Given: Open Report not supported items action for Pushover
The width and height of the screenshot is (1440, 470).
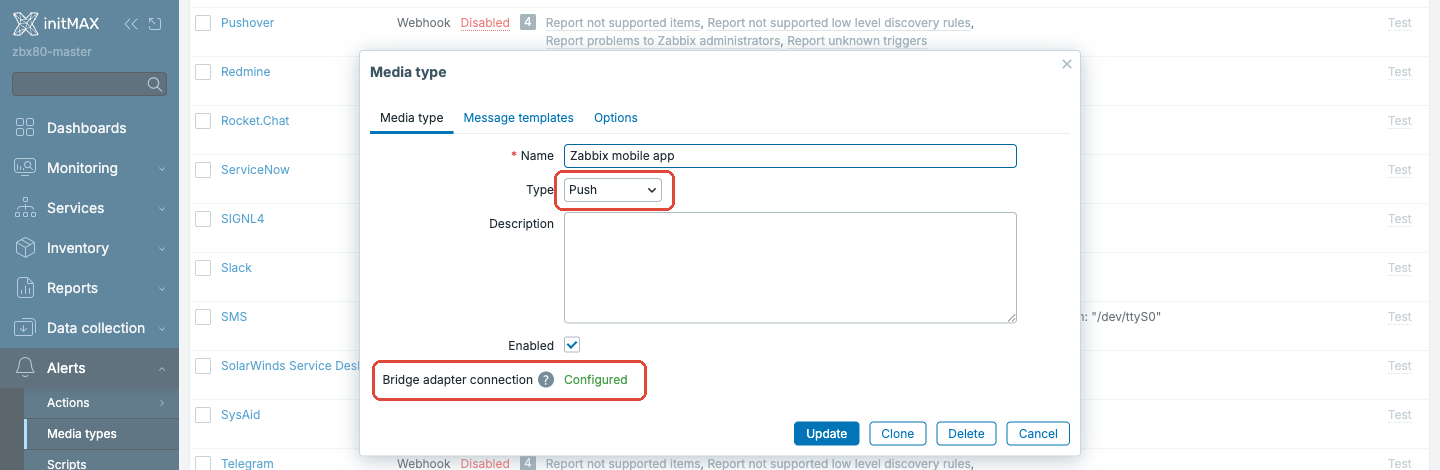Looking at the screenshot, I should coord(624,22).
